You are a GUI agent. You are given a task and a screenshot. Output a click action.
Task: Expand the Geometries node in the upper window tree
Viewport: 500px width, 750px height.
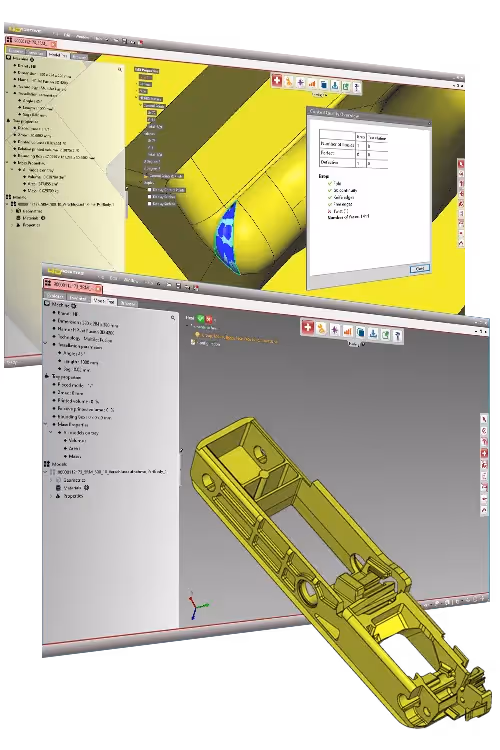tap(13, 210)
